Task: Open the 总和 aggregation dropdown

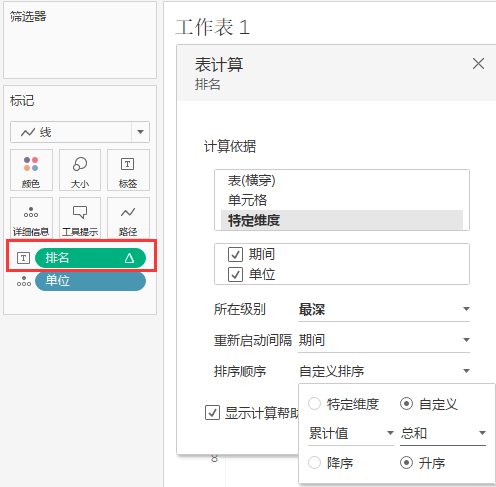Action: click(443, 433)
